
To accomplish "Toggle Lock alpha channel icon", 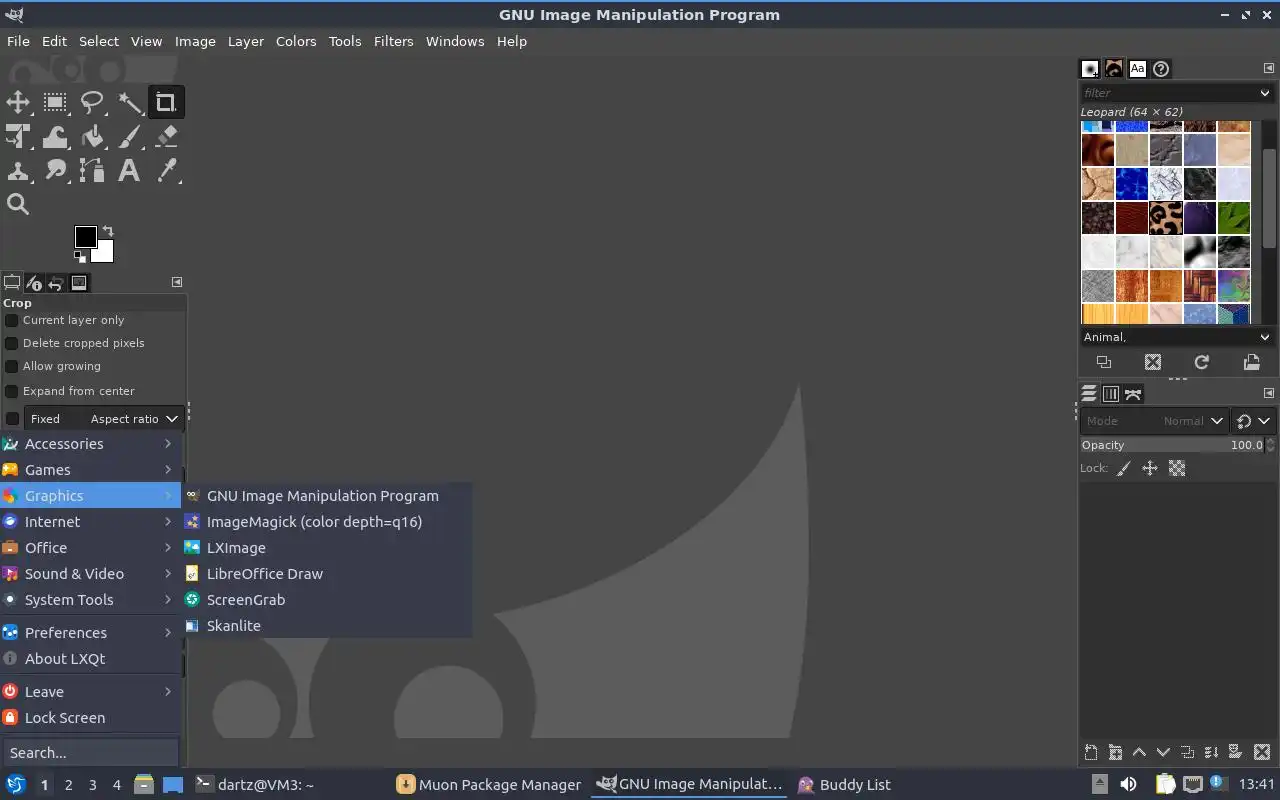I will coord(1177,468).
